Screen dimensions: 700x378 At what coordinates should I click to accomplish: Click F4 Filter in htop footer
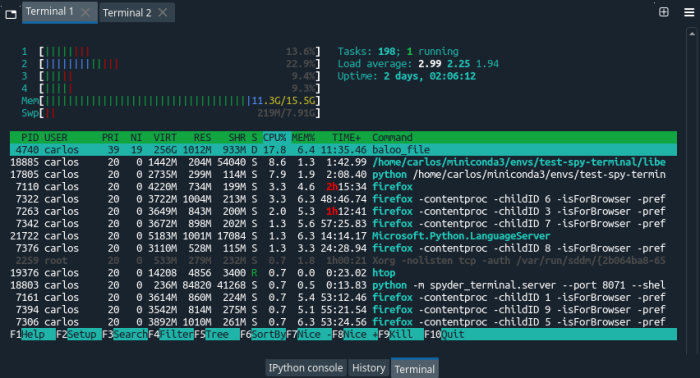pos(171,334)
